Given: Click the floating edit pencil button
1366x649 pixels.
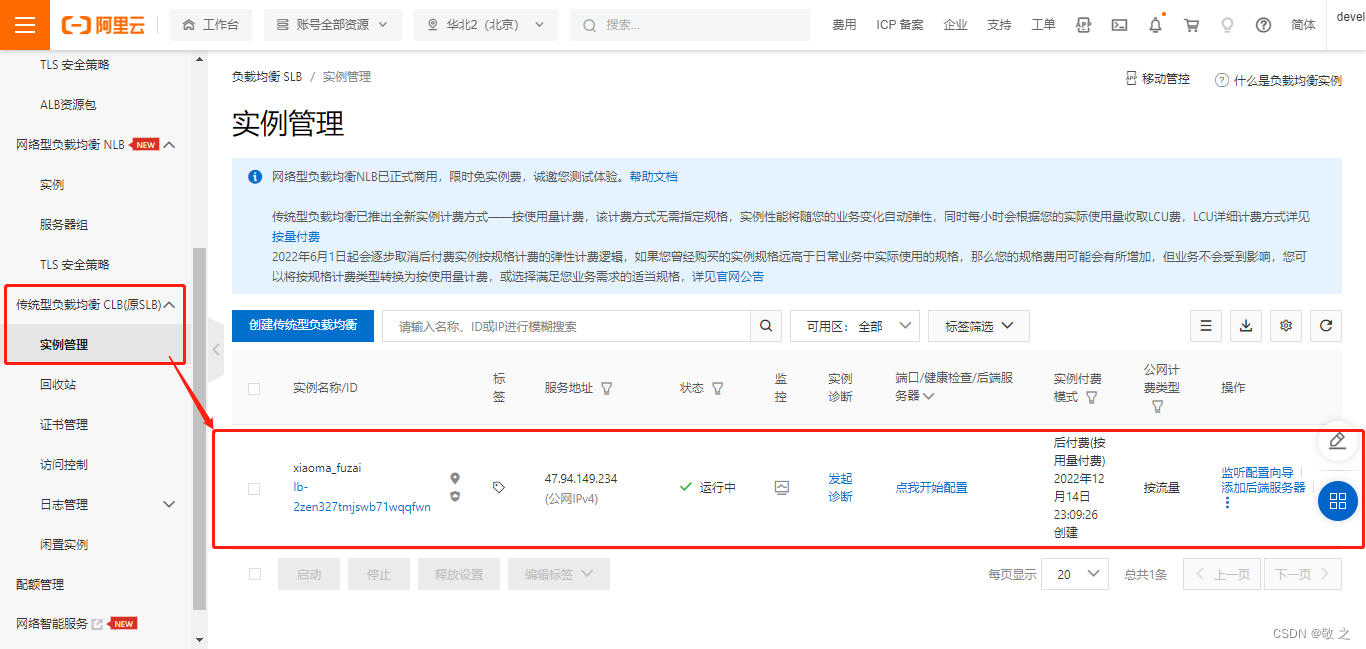Looking at the screenshot, I should [1338, 441].
